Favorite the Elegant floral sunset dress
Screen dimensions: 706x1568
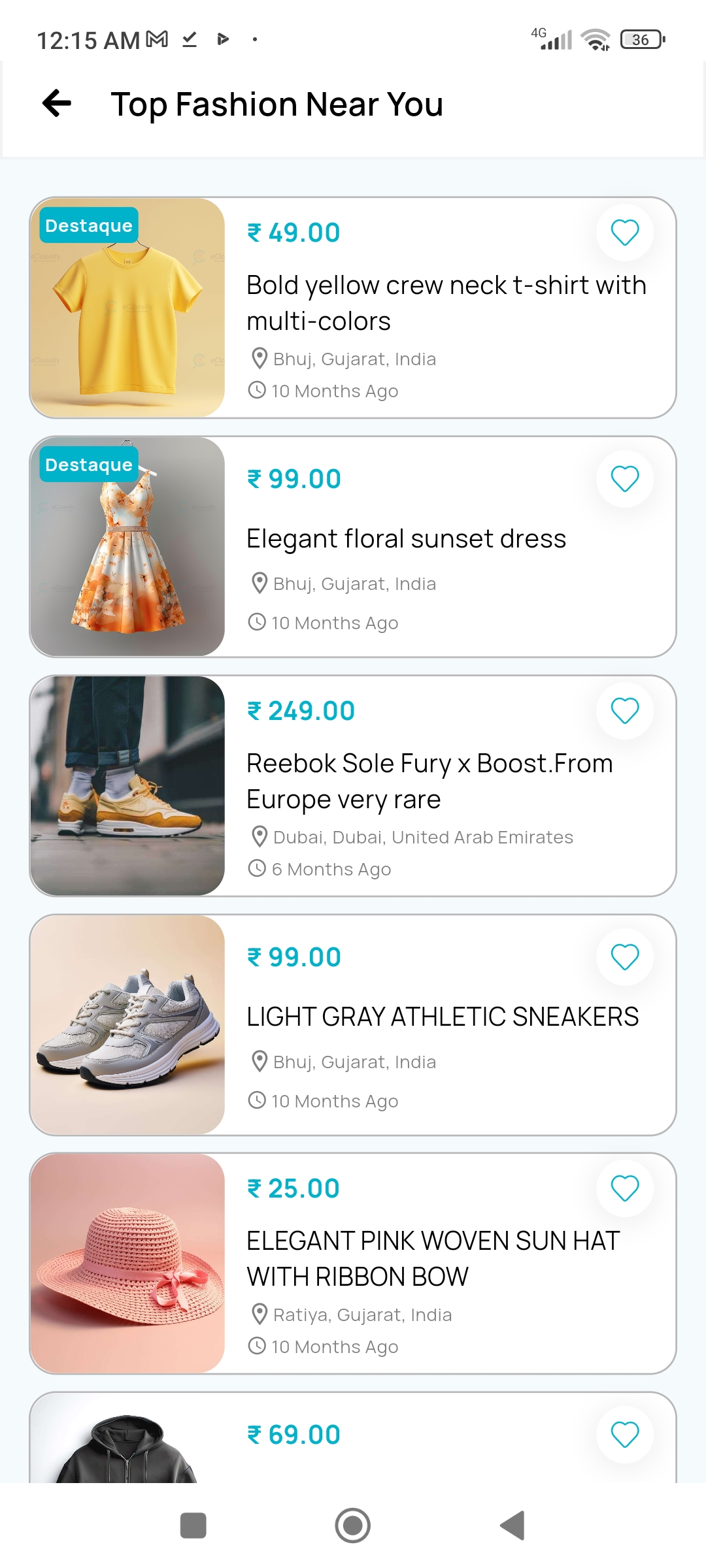tap(624, 478)
